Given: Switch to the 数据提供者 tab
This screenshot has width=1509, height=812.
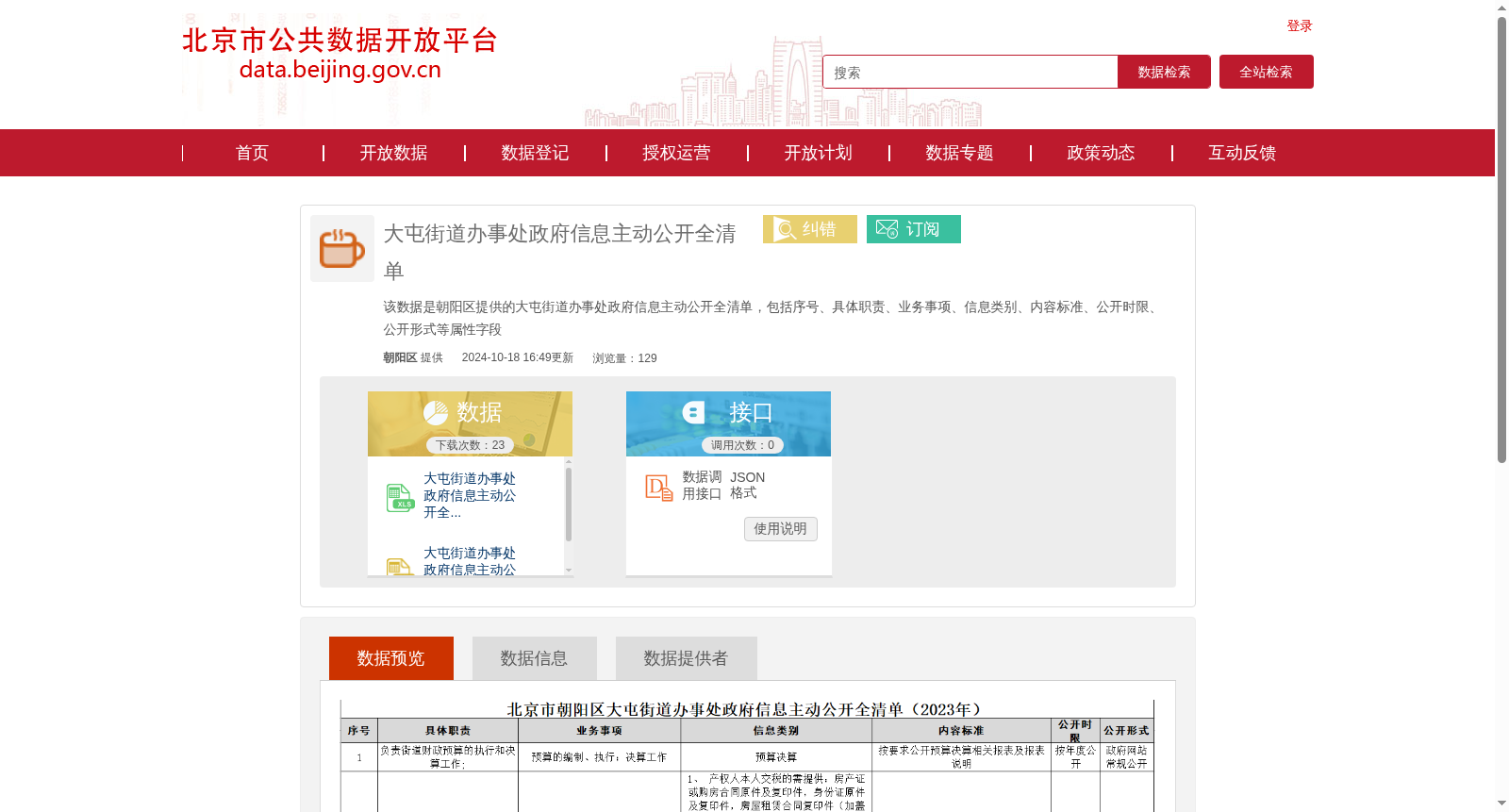Looking at the screenshot, I should (x=687, y=658).
